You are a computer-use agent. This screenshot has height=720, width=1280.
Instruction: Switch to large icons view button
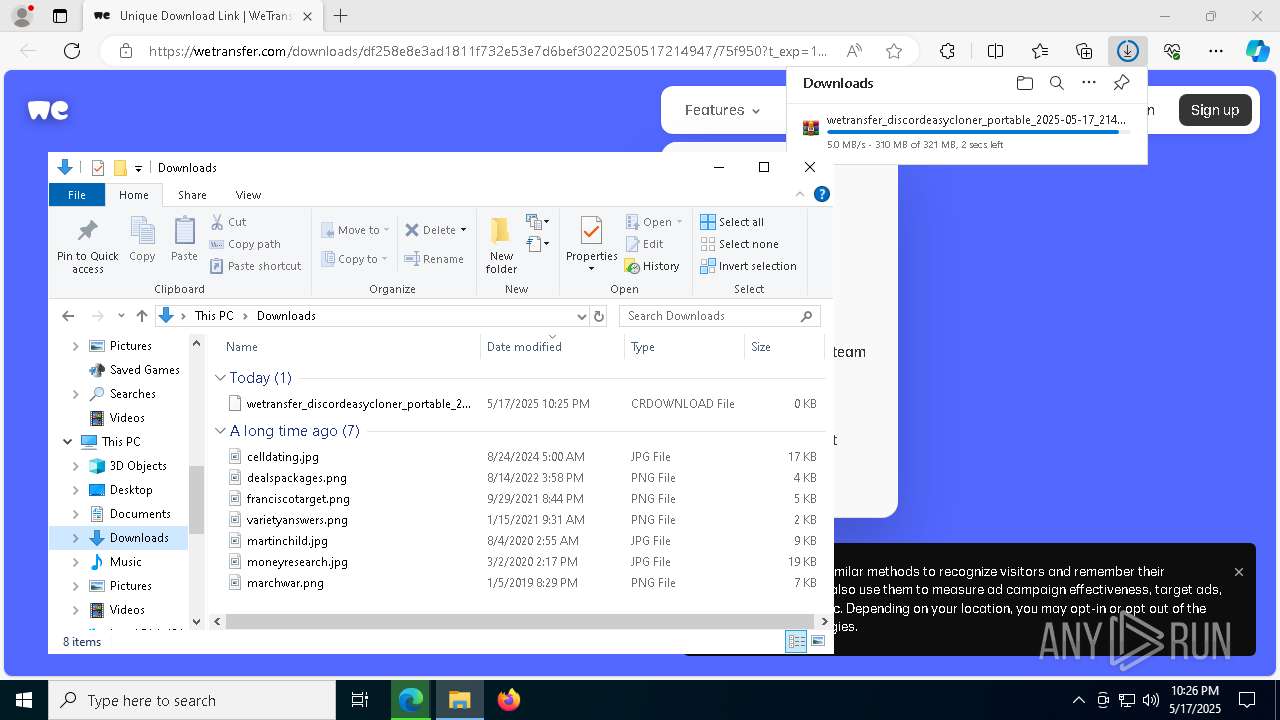coord(818,641)
